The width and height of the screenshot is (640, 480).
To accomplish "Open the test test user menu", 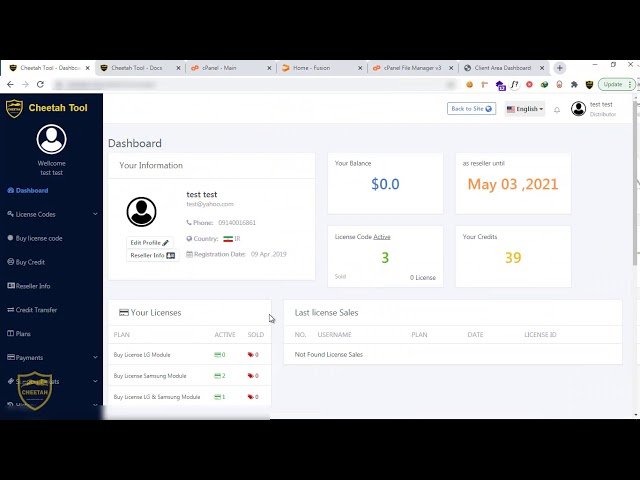I will pyautogui.click(x=594, y=109).
